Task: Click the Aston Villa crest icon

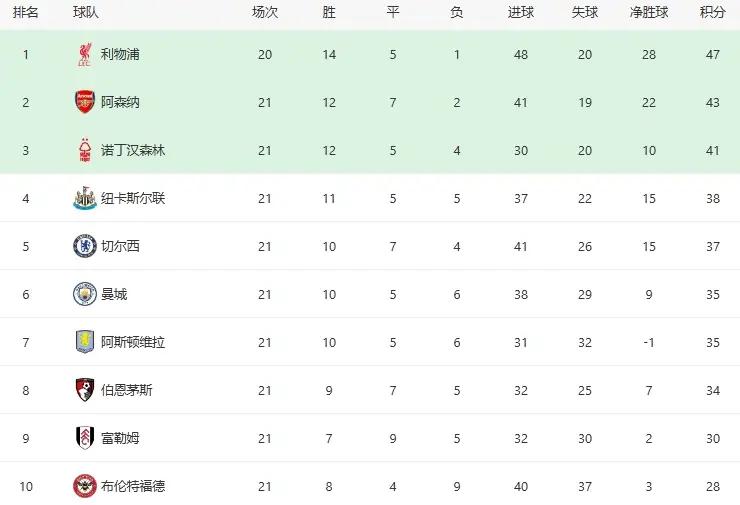Action: point(85,342)
